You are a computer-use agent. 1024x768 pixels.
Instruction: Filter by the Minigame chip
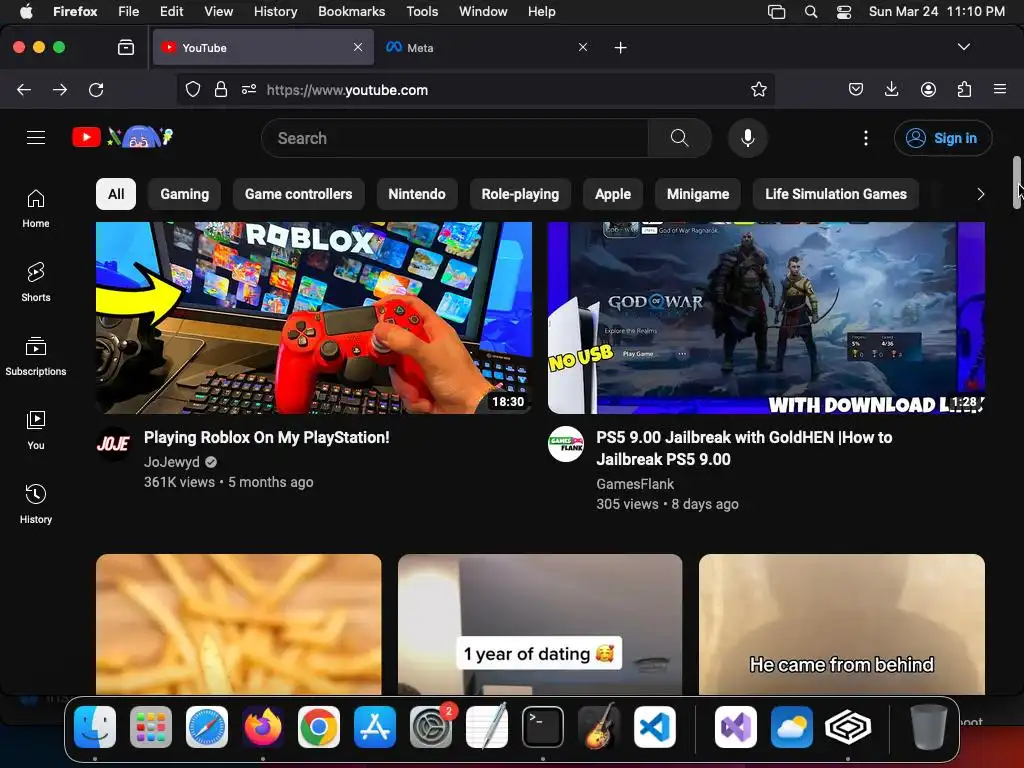tap(697, 194)
